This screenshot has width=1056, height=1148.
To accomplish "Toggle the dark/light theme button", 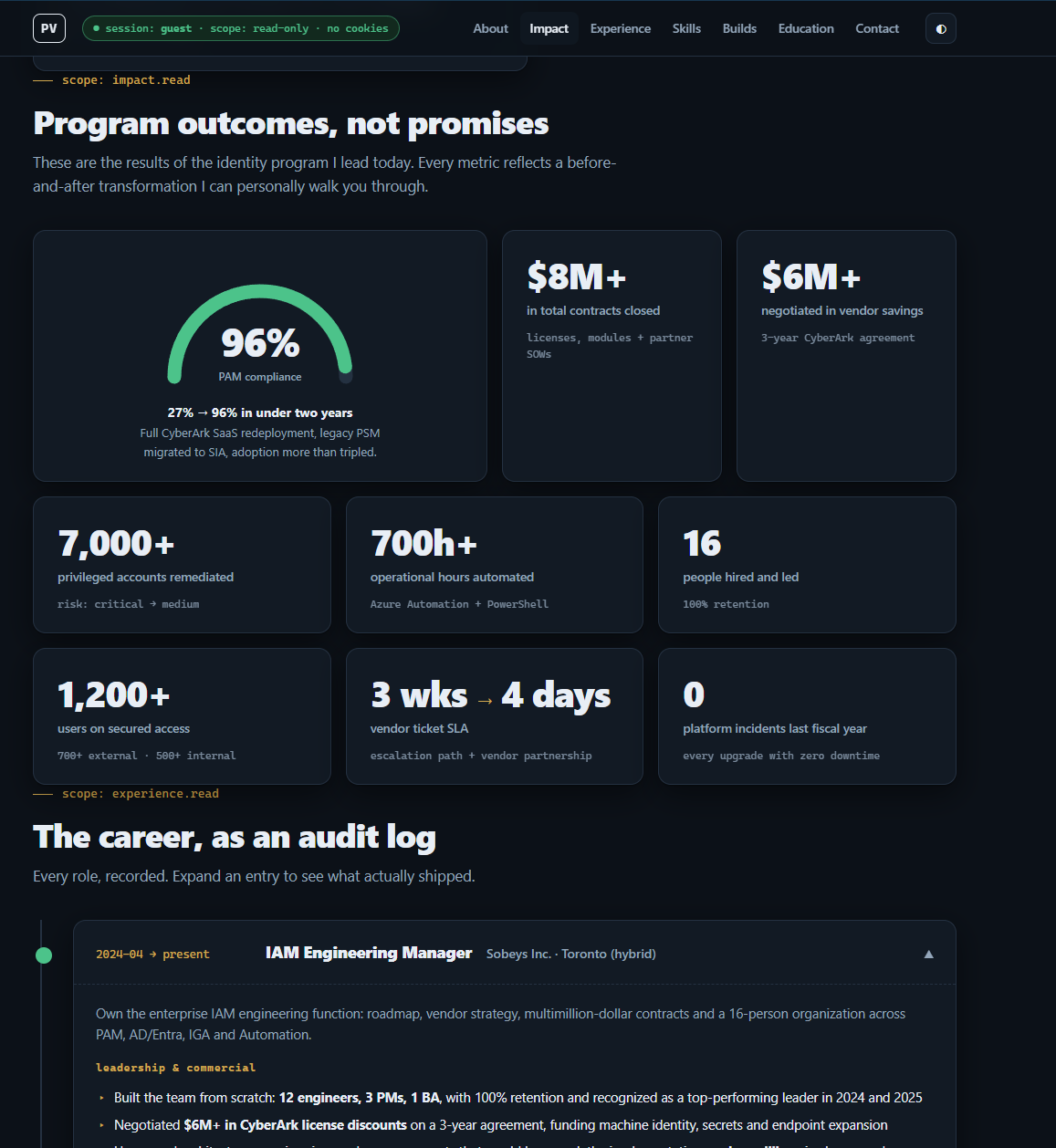I will point(940,28).
